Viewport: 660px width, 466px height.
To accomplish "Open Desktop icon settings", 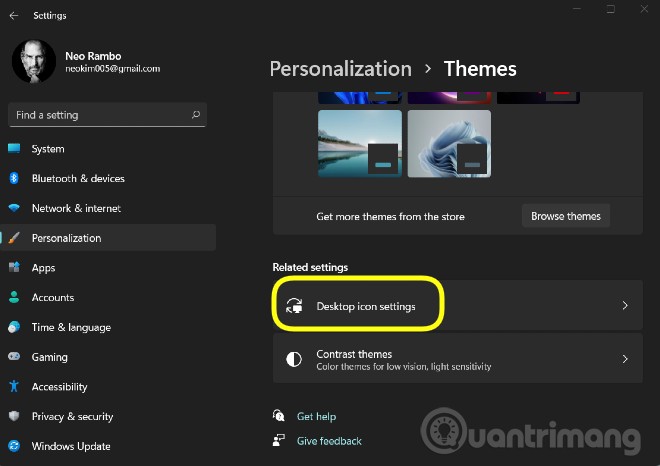I will [458, 305].
